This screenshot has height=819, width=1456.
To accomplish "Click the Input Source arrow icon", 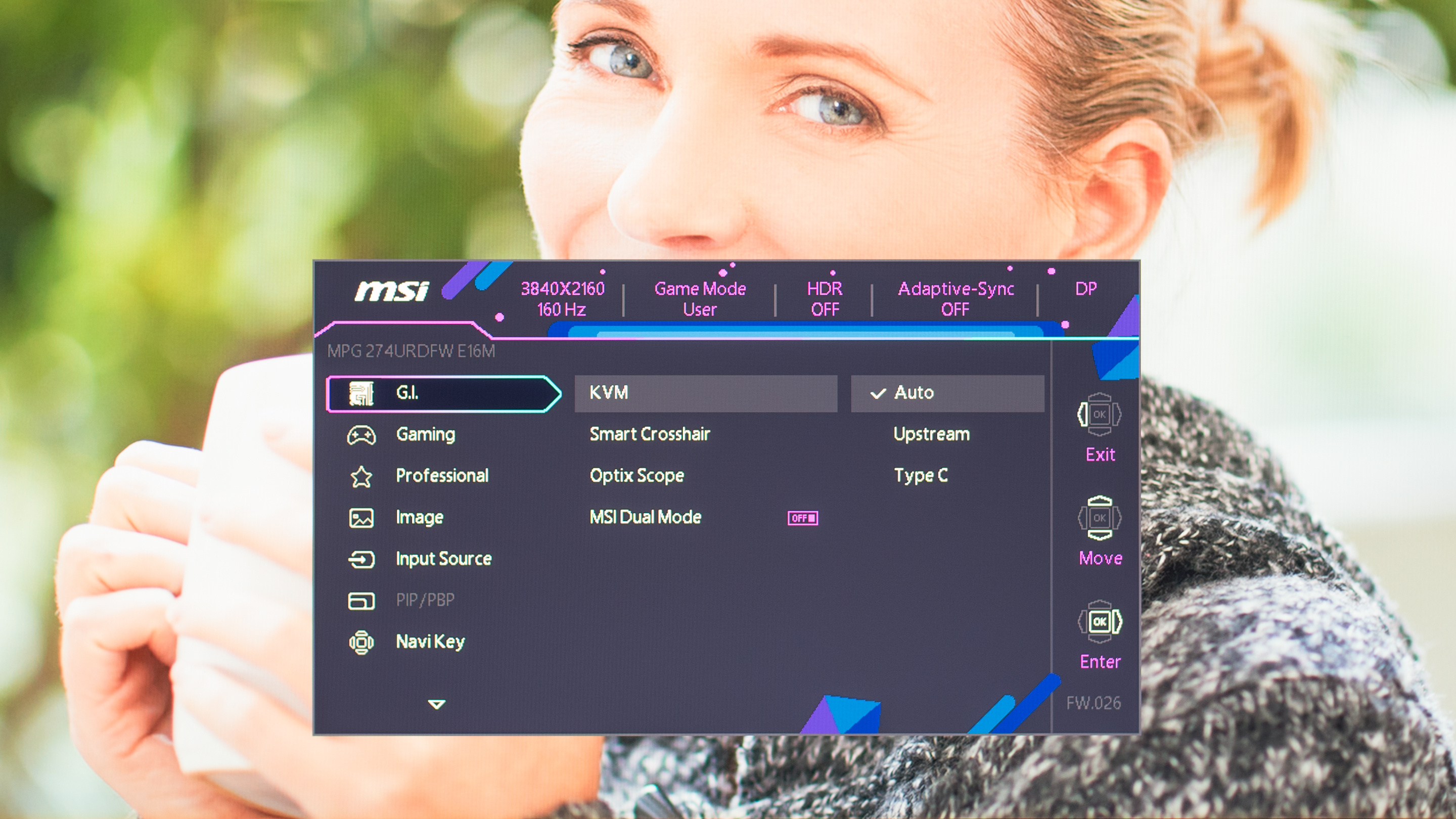I will (361, 560).
